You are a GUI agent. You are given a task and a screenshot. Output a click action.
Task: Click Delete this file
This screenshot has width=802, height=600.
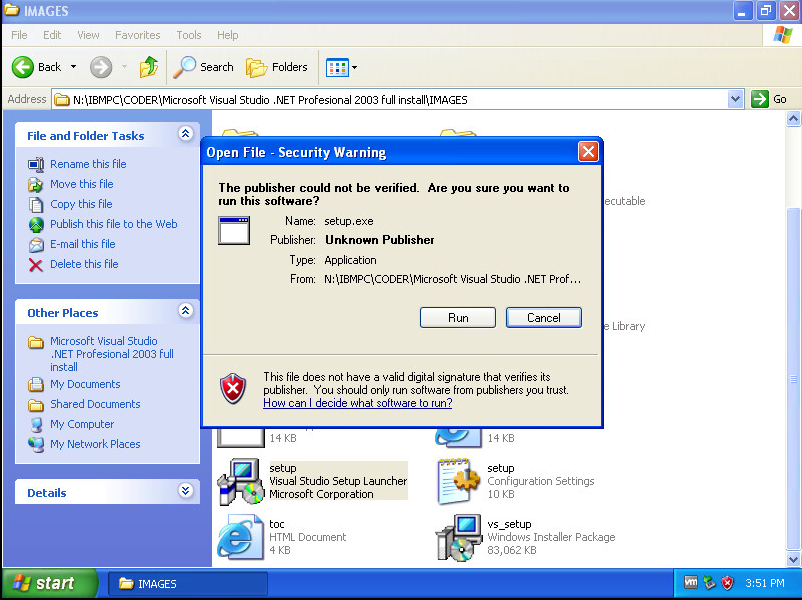click(x=84, y=264)
